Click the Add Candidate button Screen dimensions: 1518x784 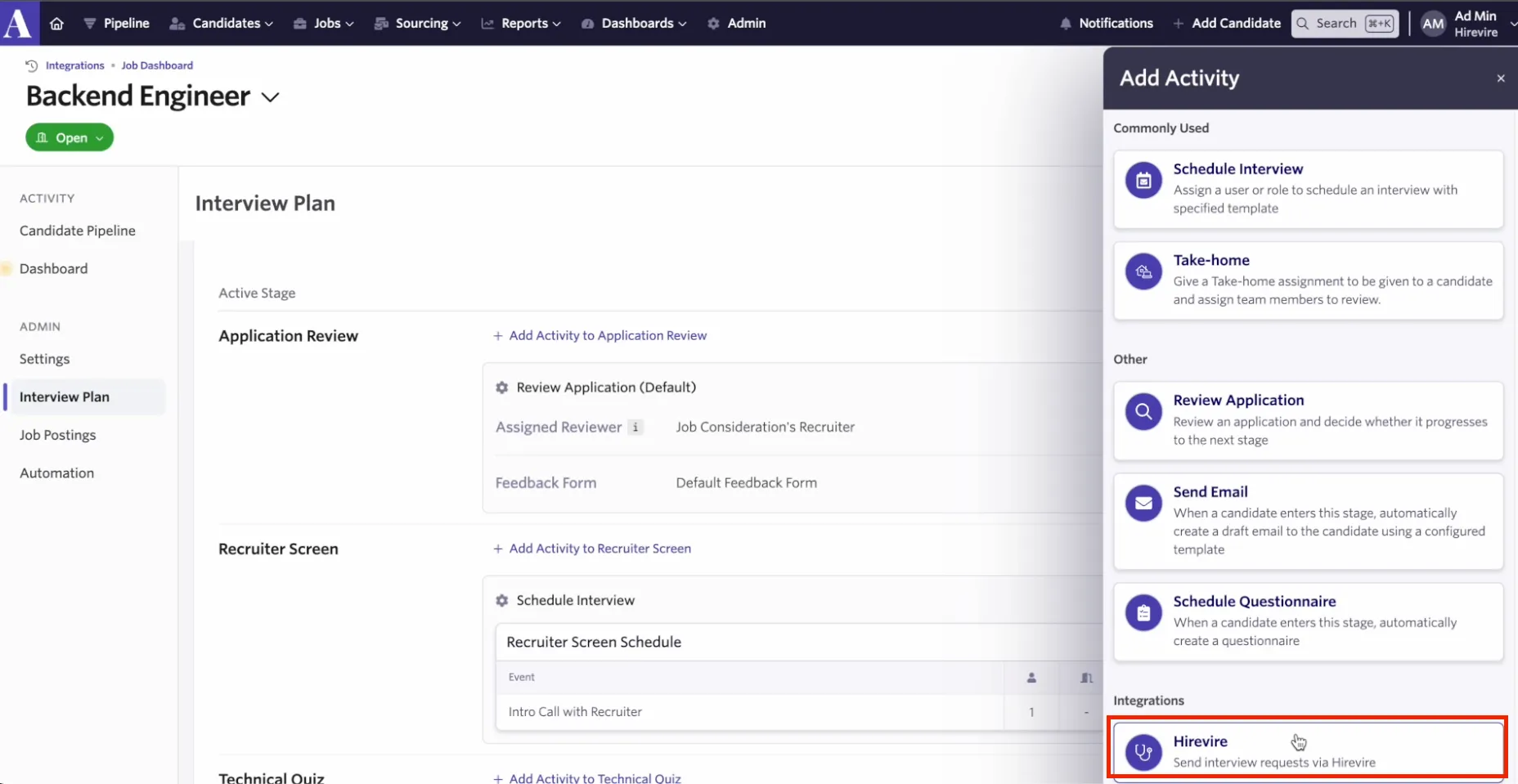(1227, 24)
